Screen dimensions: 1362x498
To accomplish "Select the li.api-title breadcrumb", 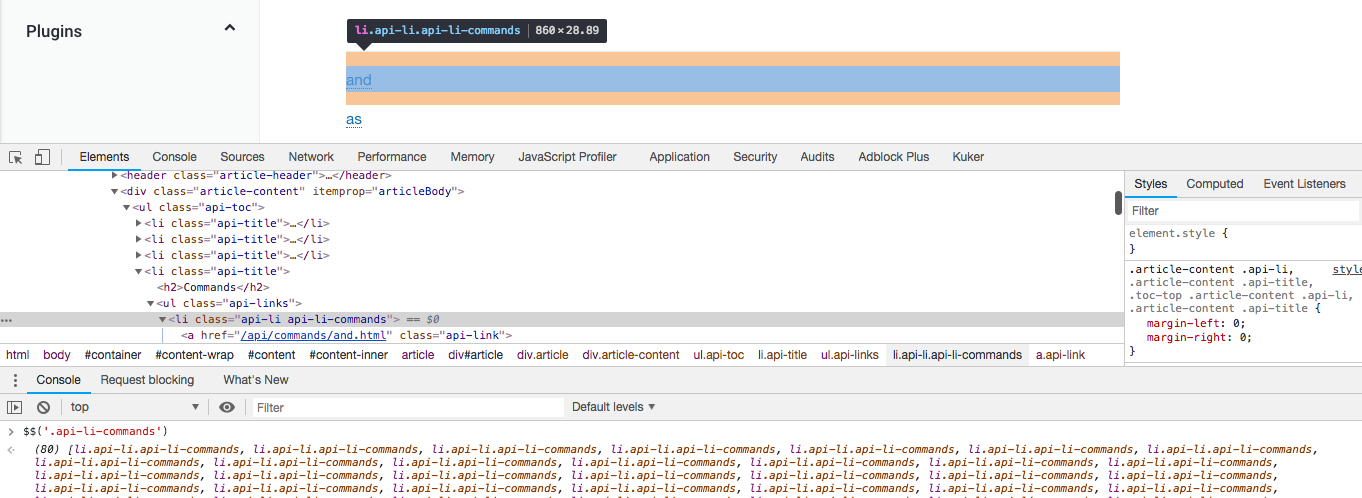I will 783,355.
